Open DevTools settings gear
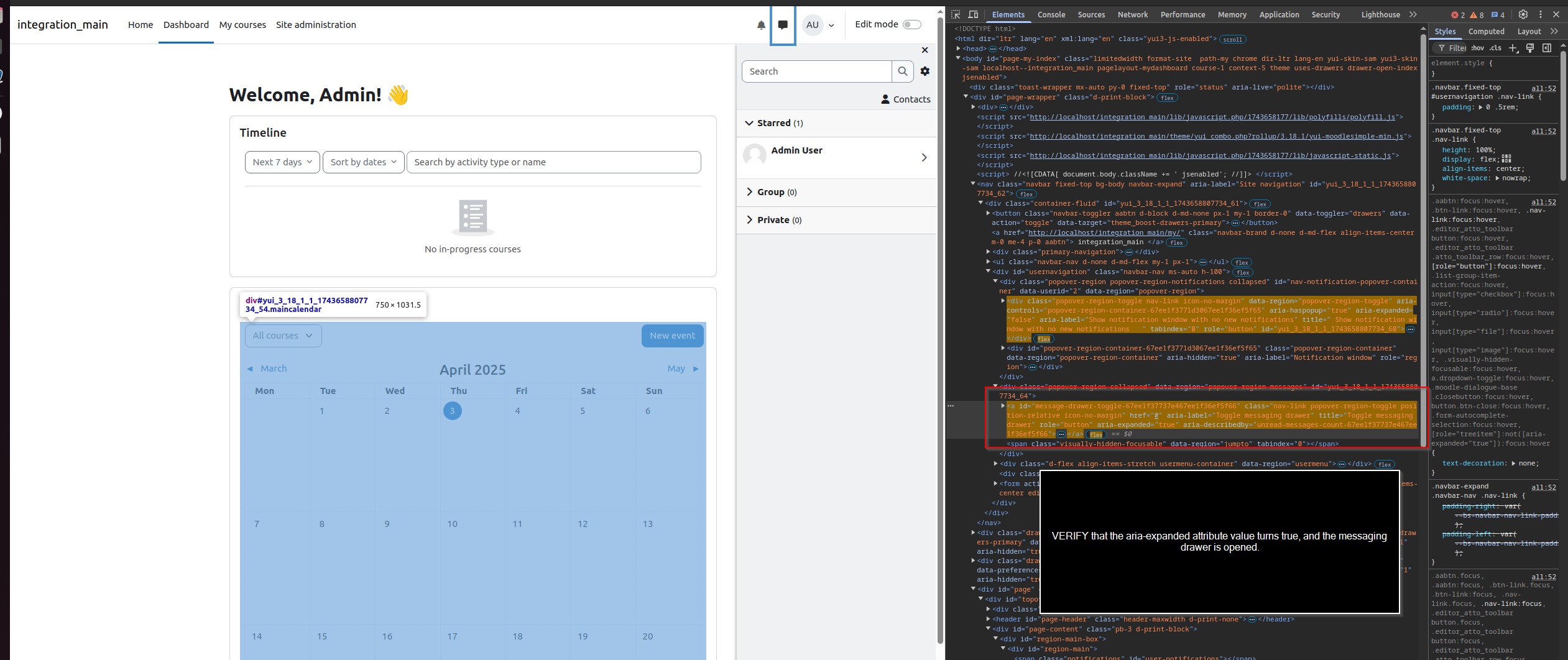This screenshot has width=1568, height=660. click(x=1523, y=14)
